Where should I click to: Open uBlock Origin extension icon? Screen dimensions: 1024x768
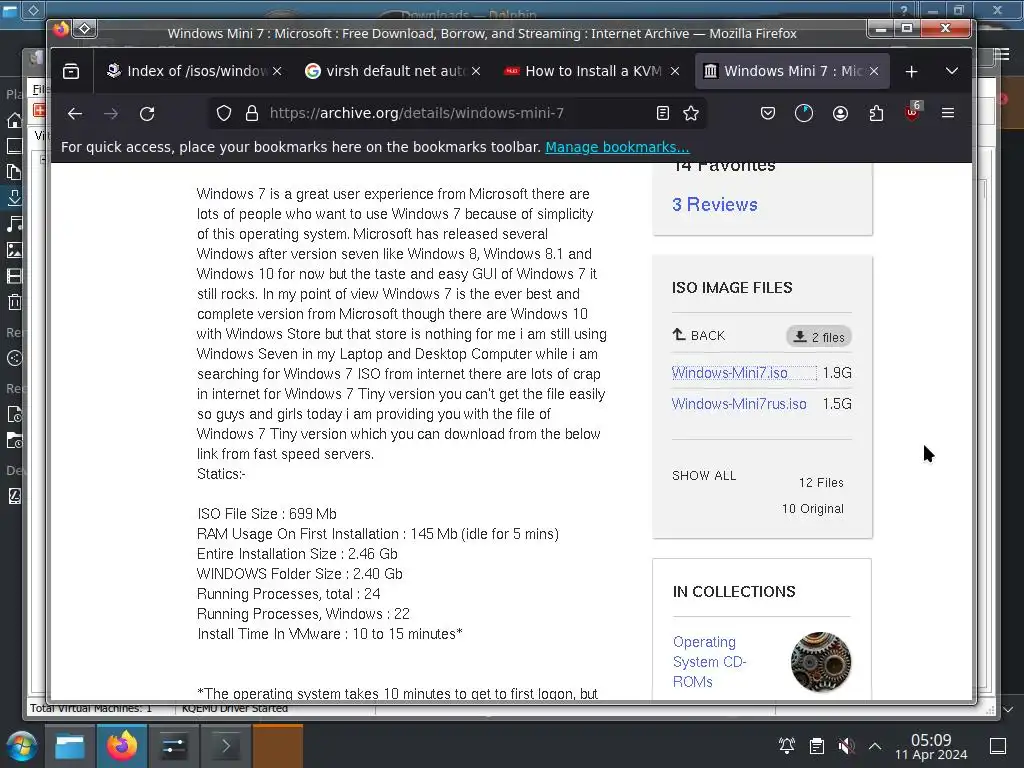tap(912, 112)
